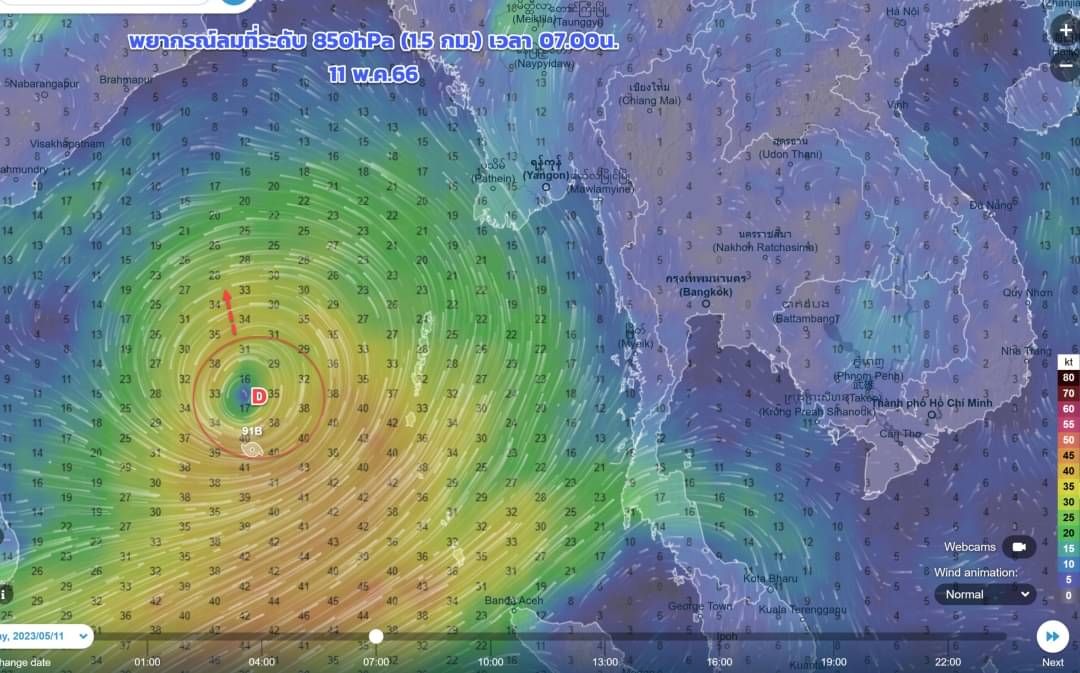Jump to 13:00 on the timeline
This screenshot has height=673, width=1080.
pyautogui.click(x=605, y=661)
